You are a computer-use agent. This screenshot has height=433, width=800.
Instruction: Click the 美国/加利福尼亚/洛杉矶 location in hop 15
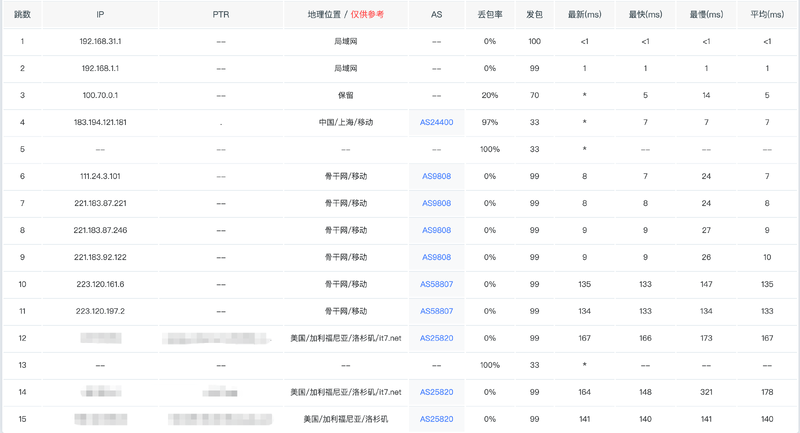coord(346,420)
